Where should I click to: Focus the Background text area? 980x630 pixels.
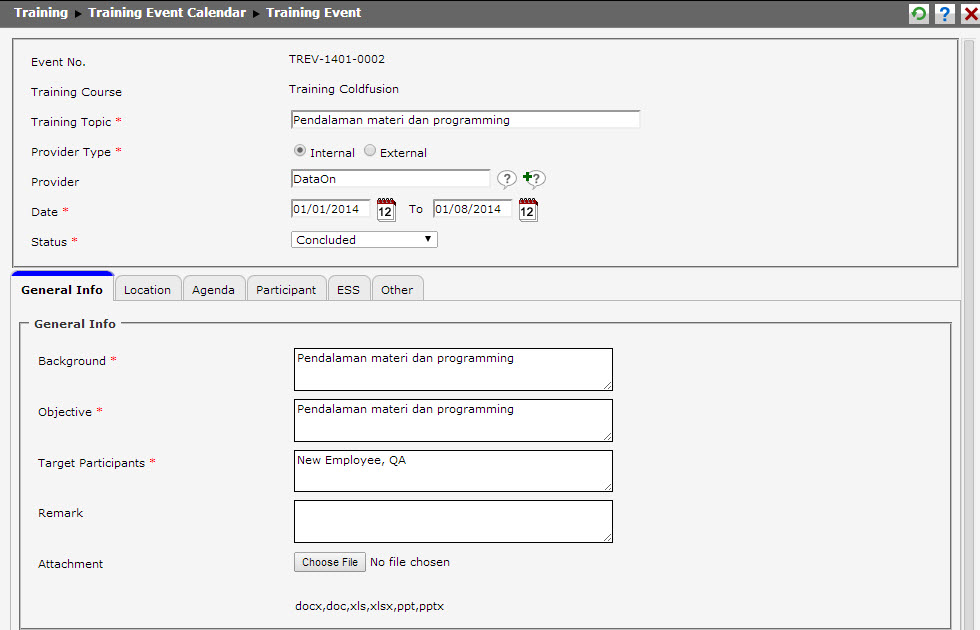pos(453,369)
